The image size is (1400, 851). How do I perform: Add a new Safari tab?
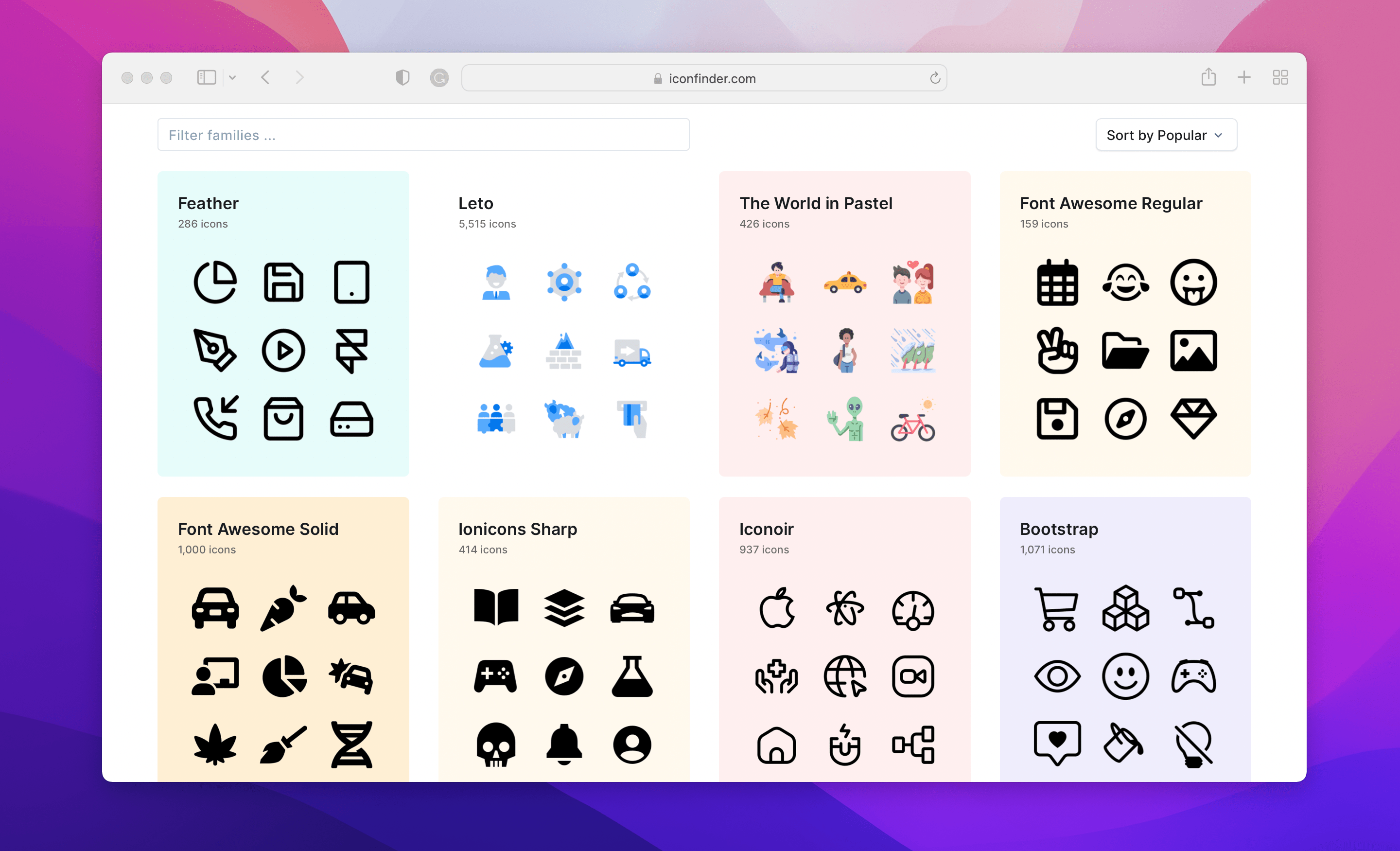pyautogui.click(x=1244, y=78)
